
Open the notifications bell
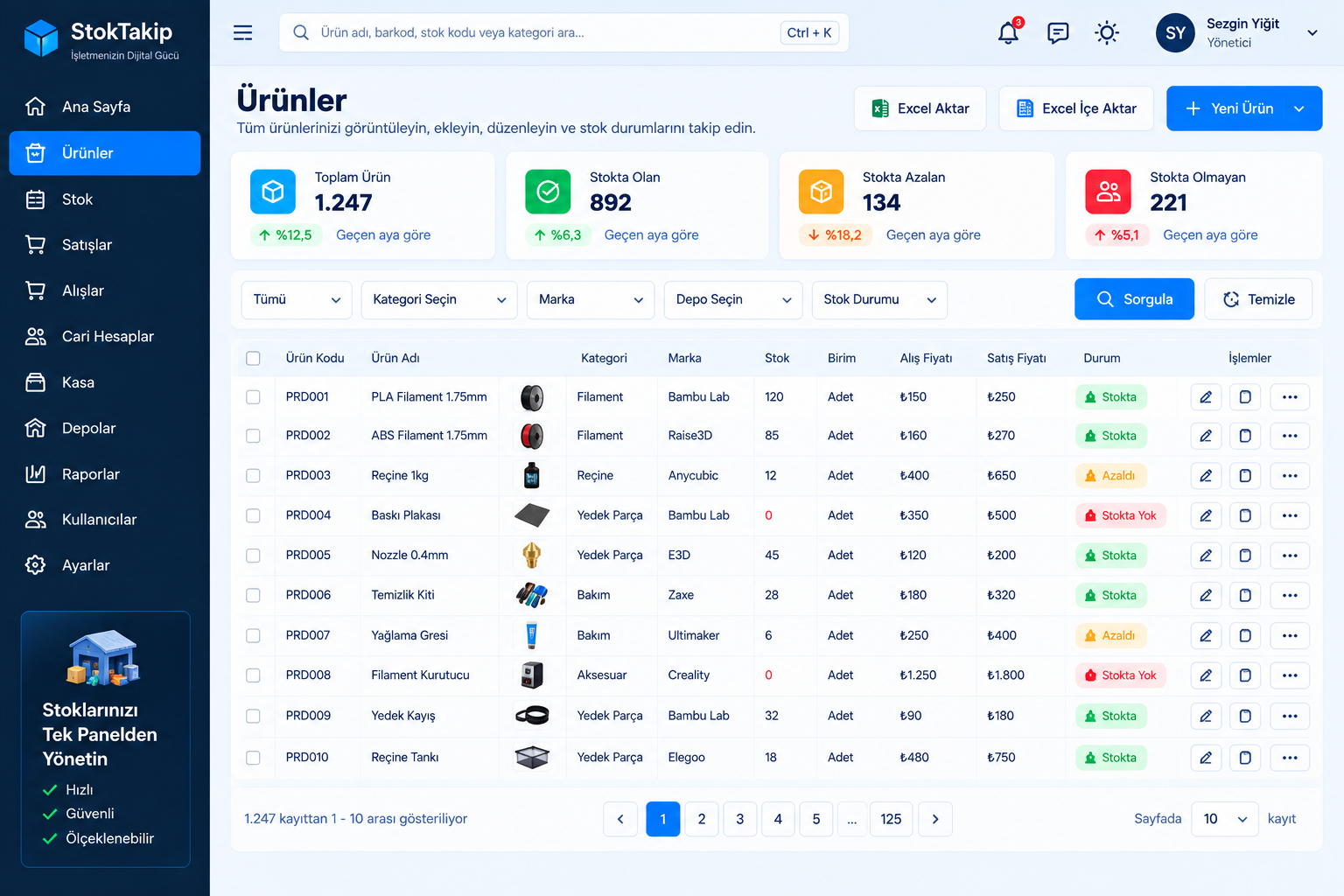(1009, 33)
